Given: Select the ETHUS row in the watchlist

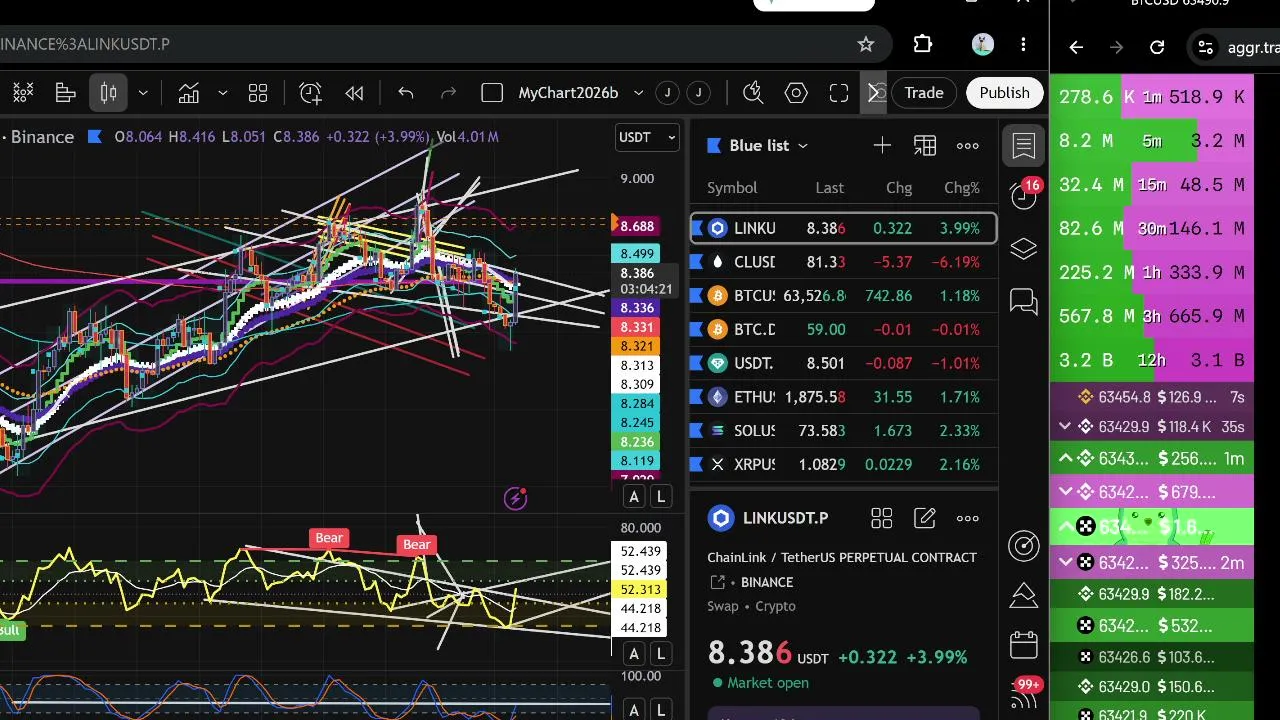Looking at the screenshot, I should tap(844, 397).
